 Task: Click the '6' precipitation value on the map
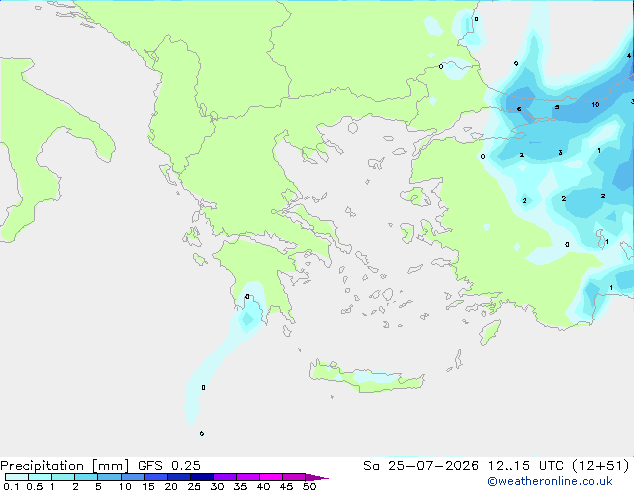tap(519, 109)
